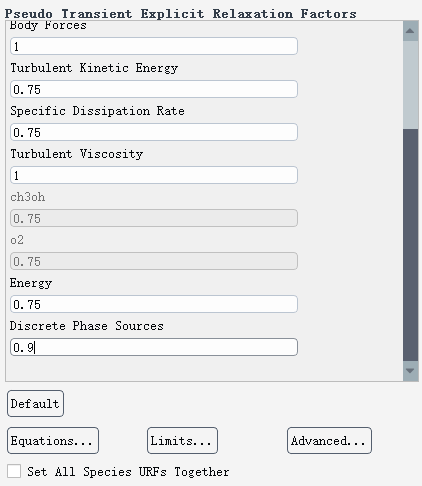Click the Default button
Screen dimensions: 422x486
pyautogui.click(x=35, y=404)
